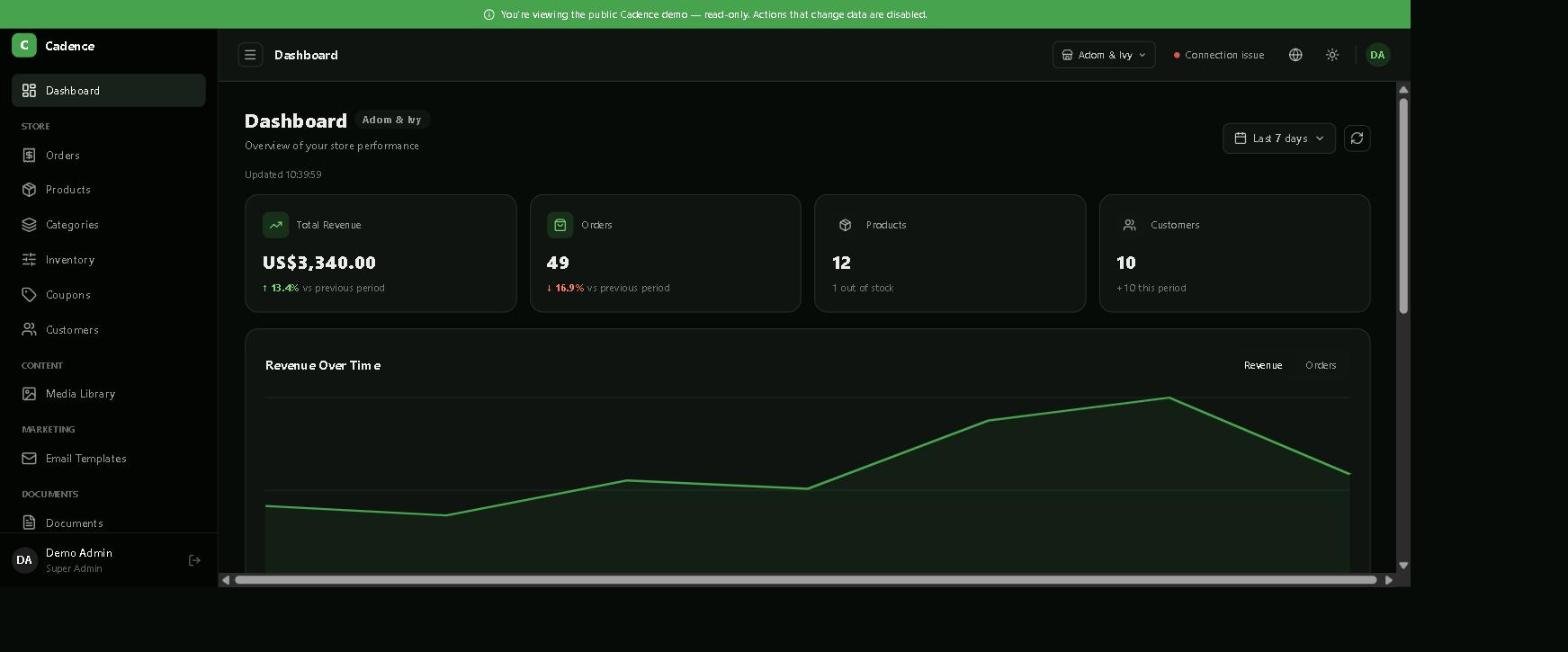The image size is (1568, 652).
Task: Click Overview of your store performance text
Action: click(x=332, y=146)
